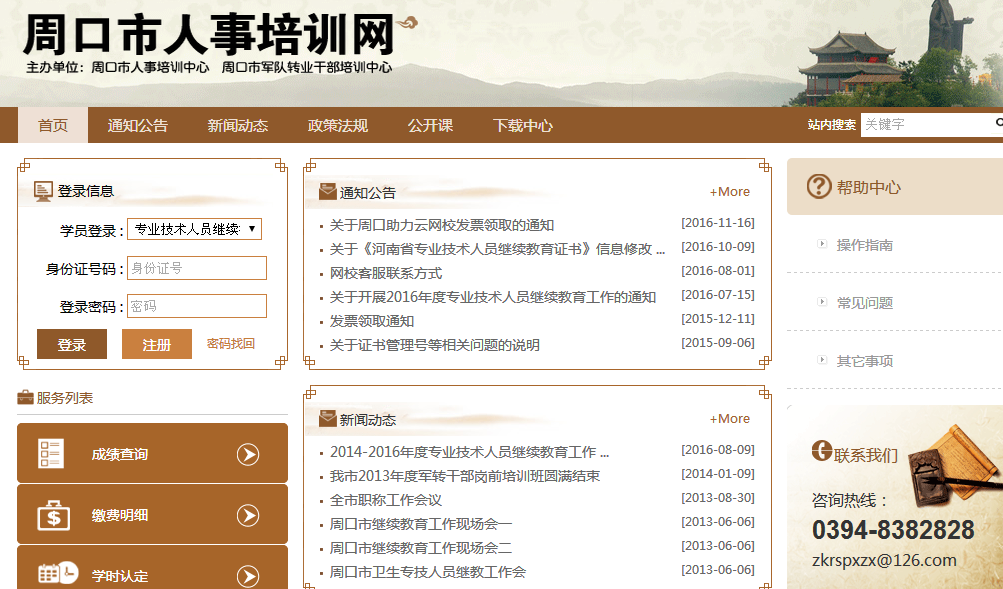Open the 通知公告 navigation tab
Screen dimensions: 1003x589
(138, 126)
